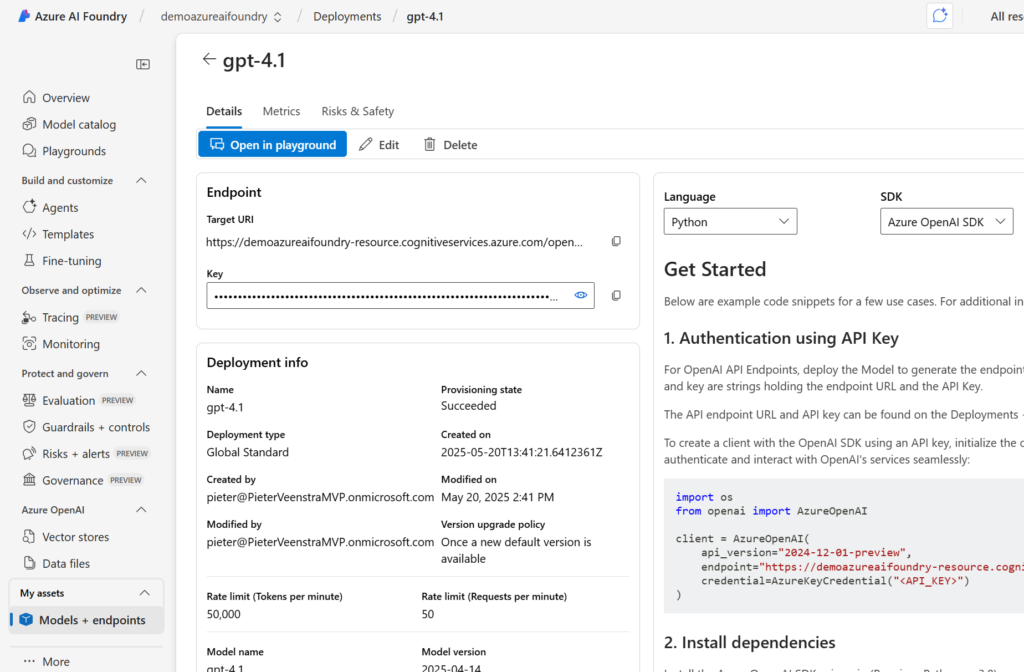Open the SDK dropdown showing Azure OpenAI SDK

point(946,221)
